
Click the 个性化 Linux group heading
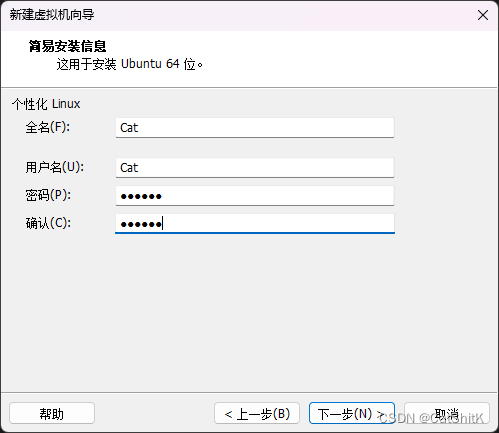point(46,104)
